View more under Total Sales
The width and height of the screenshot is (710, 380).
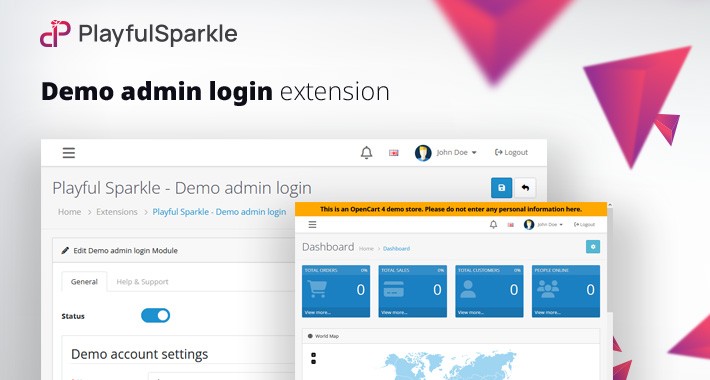pos(394,313)
